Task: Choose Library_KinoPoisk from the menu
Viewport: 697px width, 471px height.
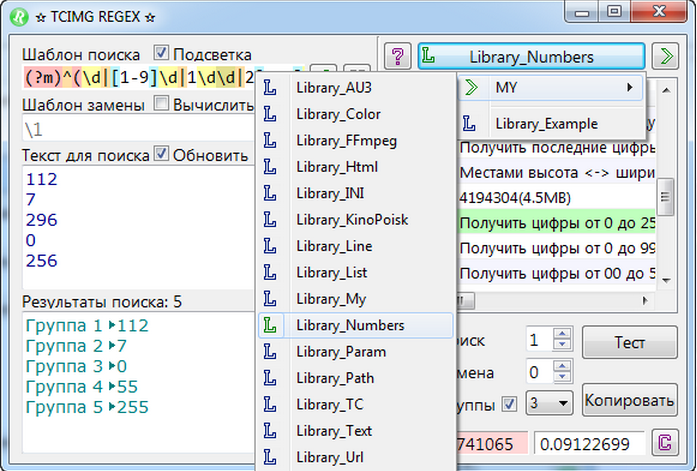Action: point(356,220)
